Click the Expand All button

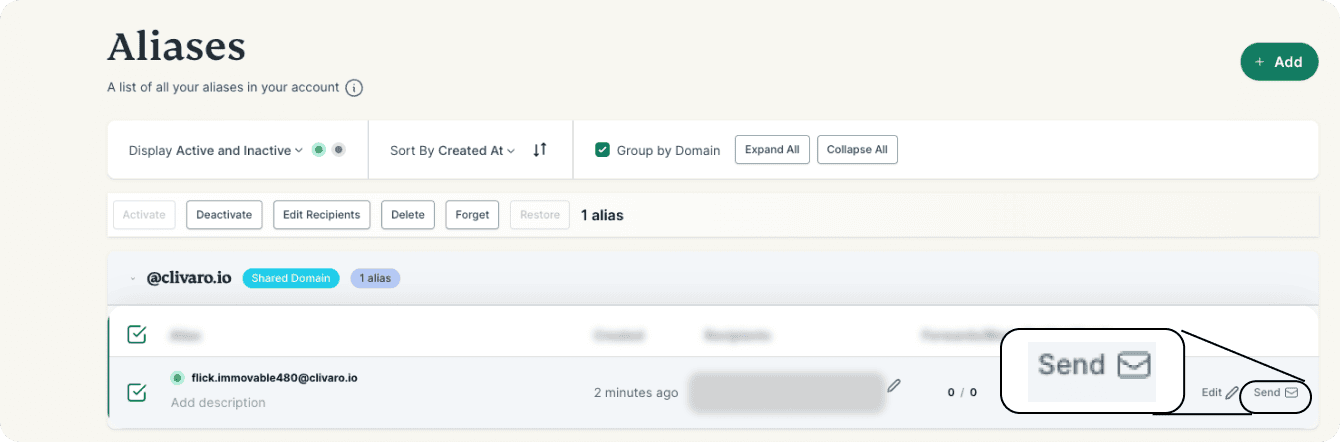772,150
